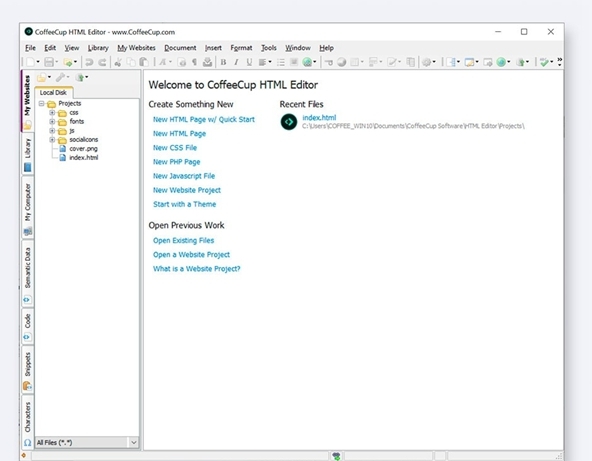Image resolution: width=592 pixels, height=461 pixels.
Task: Open the My Websites menu
Action: tap(136, 48)
